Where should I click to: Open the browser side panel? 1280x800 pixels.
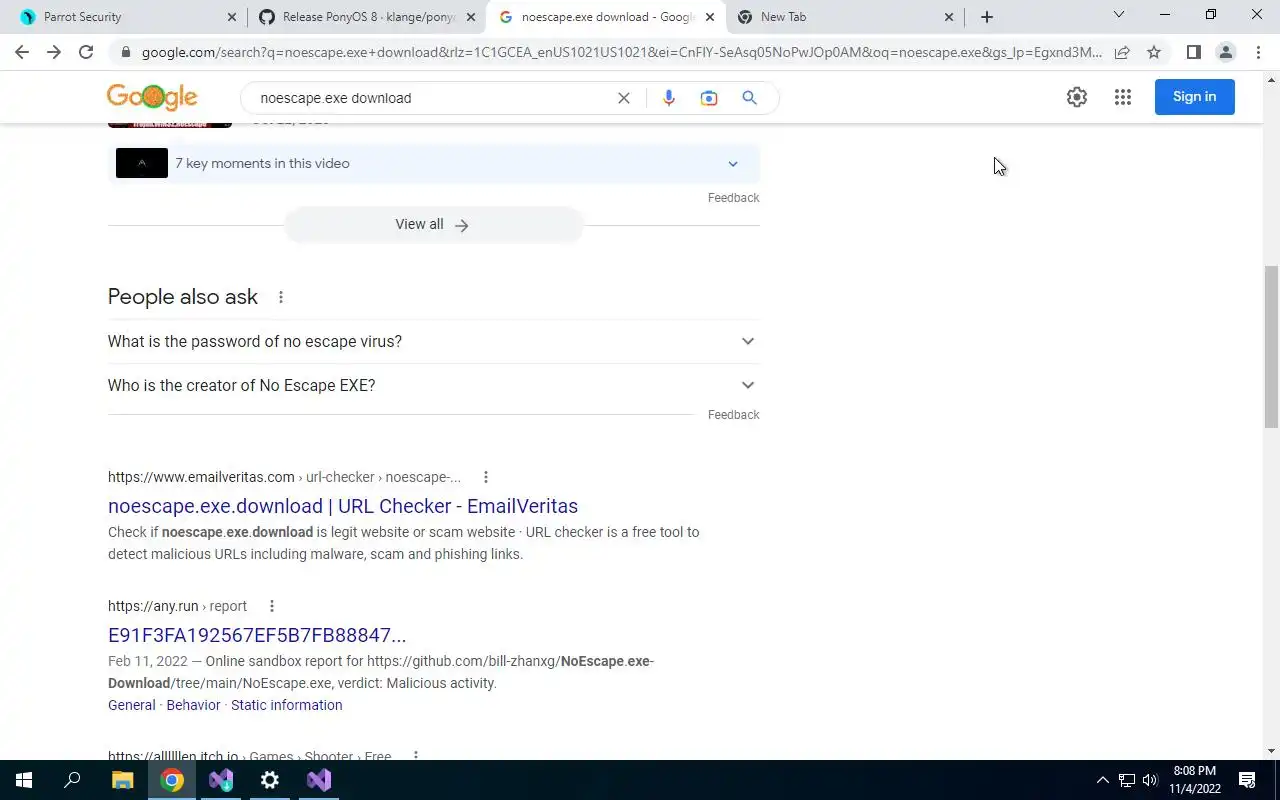click(1193, 52)
